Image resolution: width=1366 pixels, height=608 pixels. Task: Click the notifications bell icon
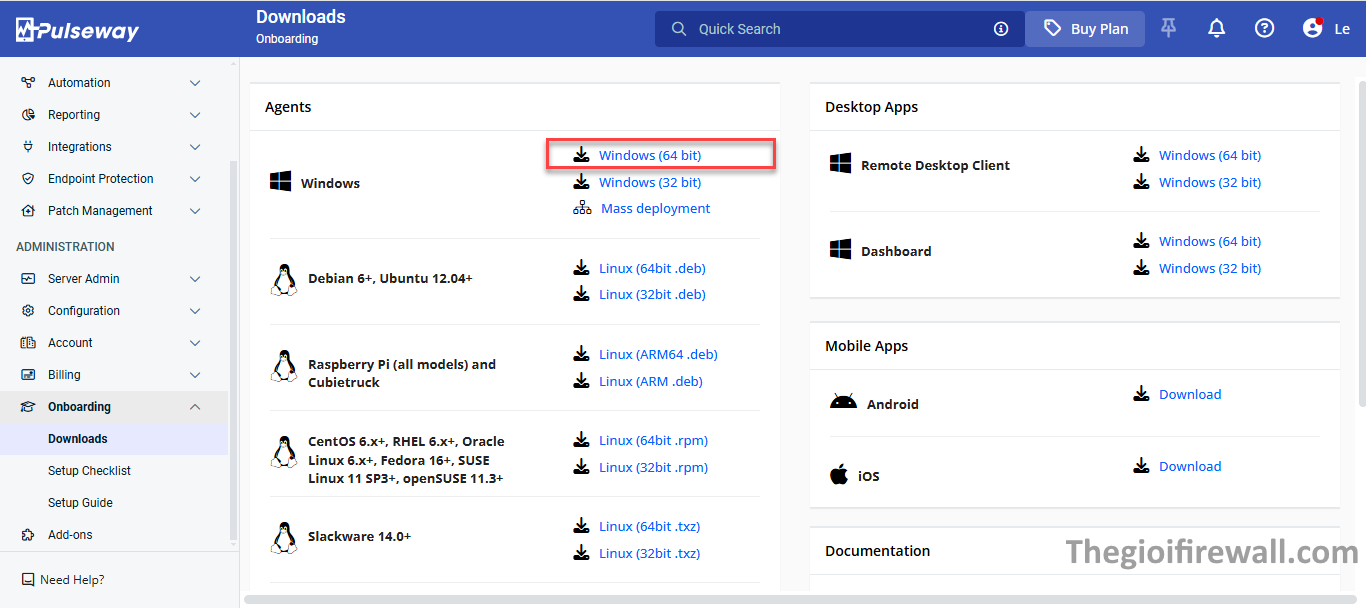pyautogui.click(x=1216, y=29)
